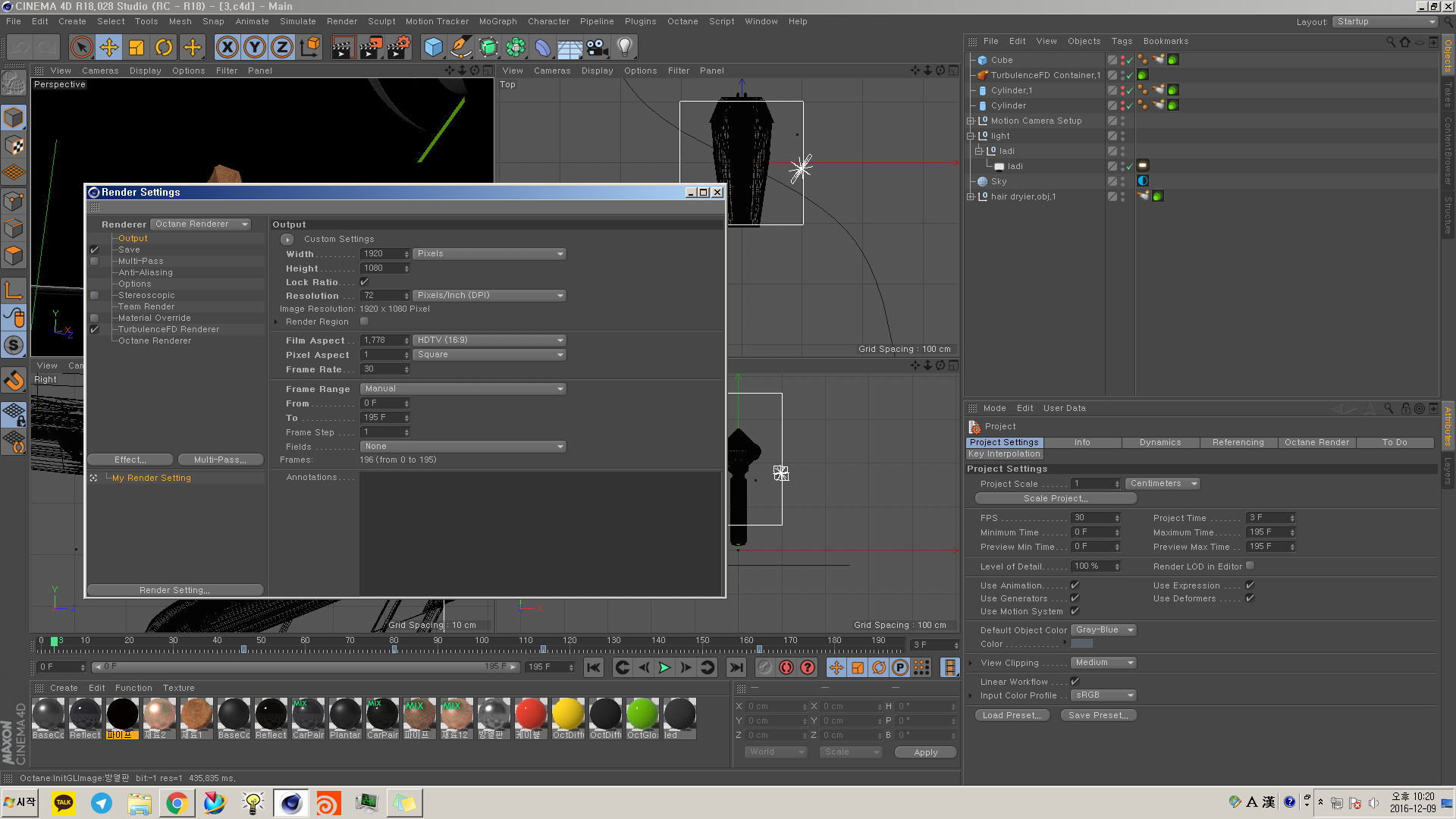Click the Render Setting... button

[175, 590]
